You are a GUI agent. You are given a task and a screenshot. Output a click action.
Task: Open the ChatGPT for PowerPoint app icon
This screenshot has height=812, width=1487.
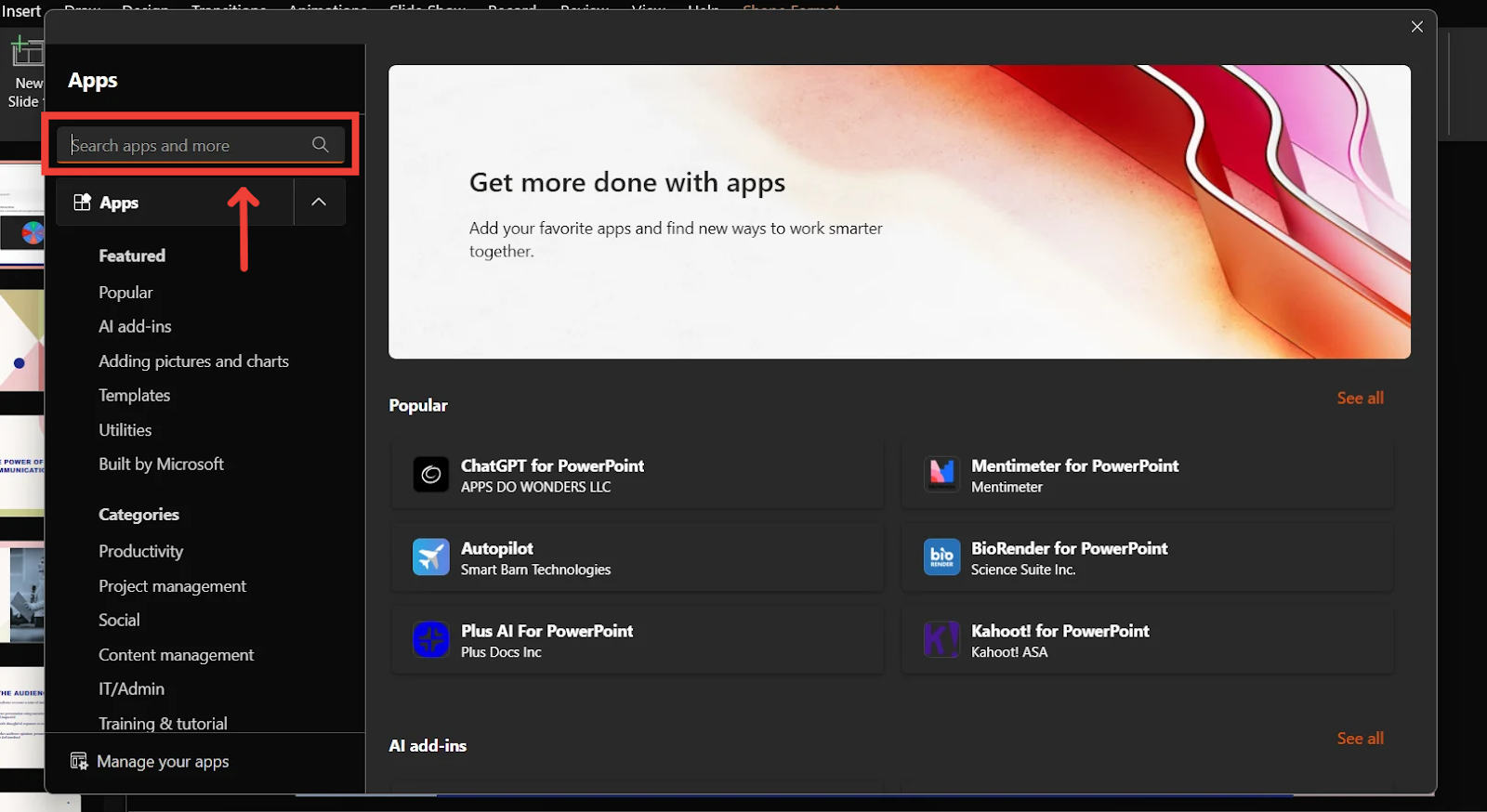(430, 475)
